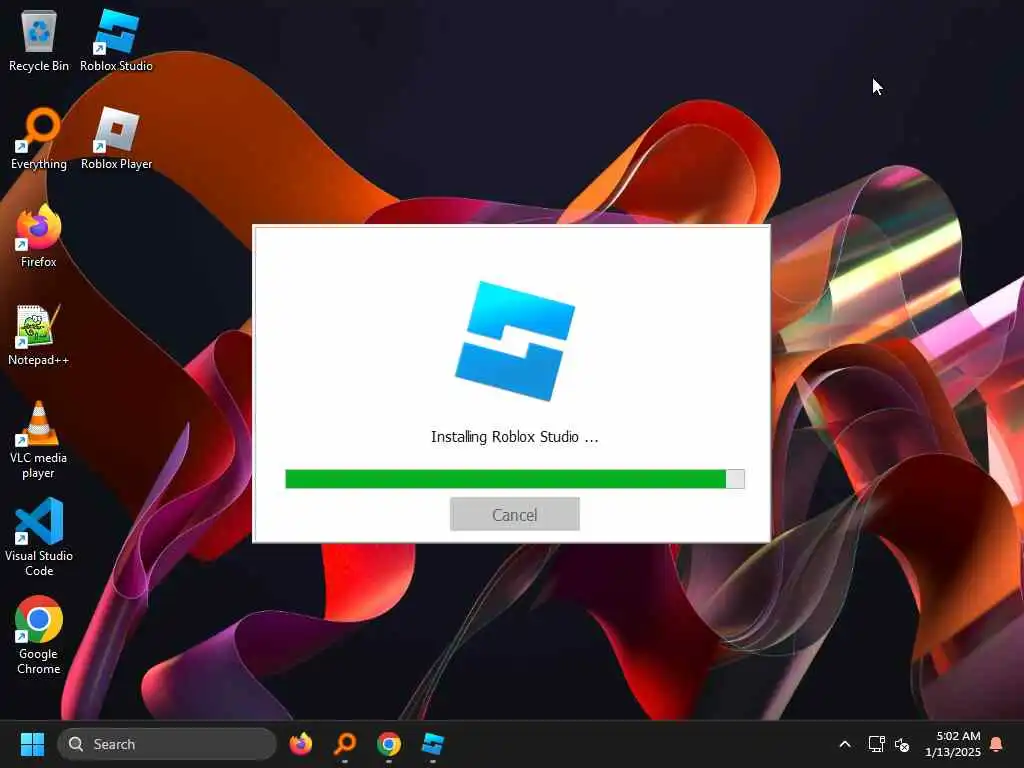The width and height of the screenshot is (1024, 768).
Task: Switch to Roblox Studio installer in taskbar
Action: click(x=432, y=744)
